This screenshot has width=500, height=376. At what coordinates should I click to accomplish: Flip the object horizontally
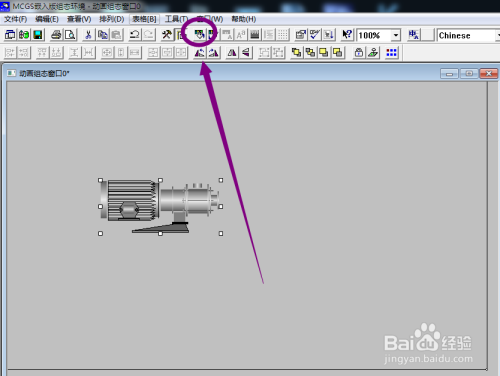point(232,52)
